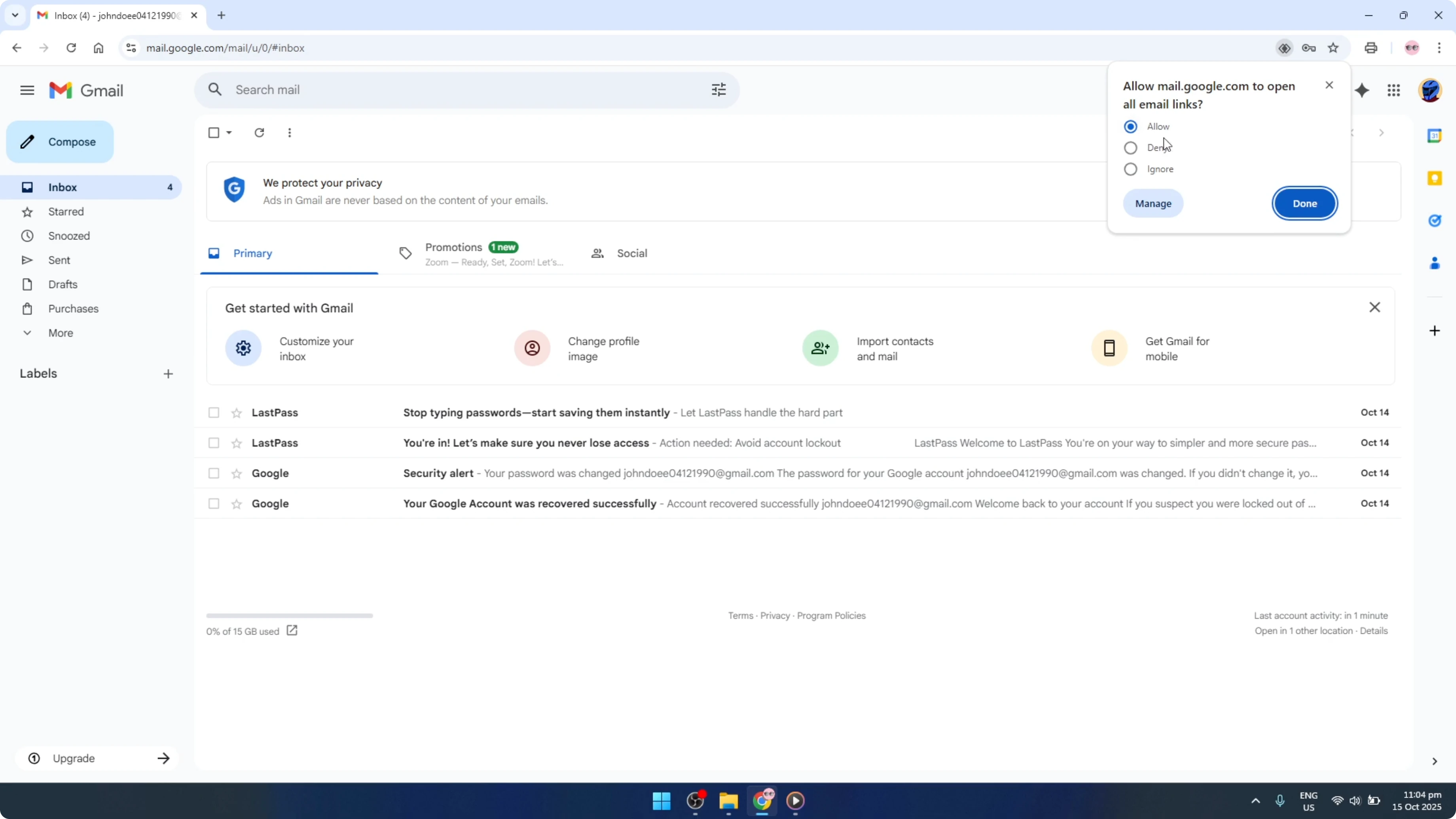Open storage details external link icon
The height and width of the screenshot is (819, 1456).
click(292, 630)
